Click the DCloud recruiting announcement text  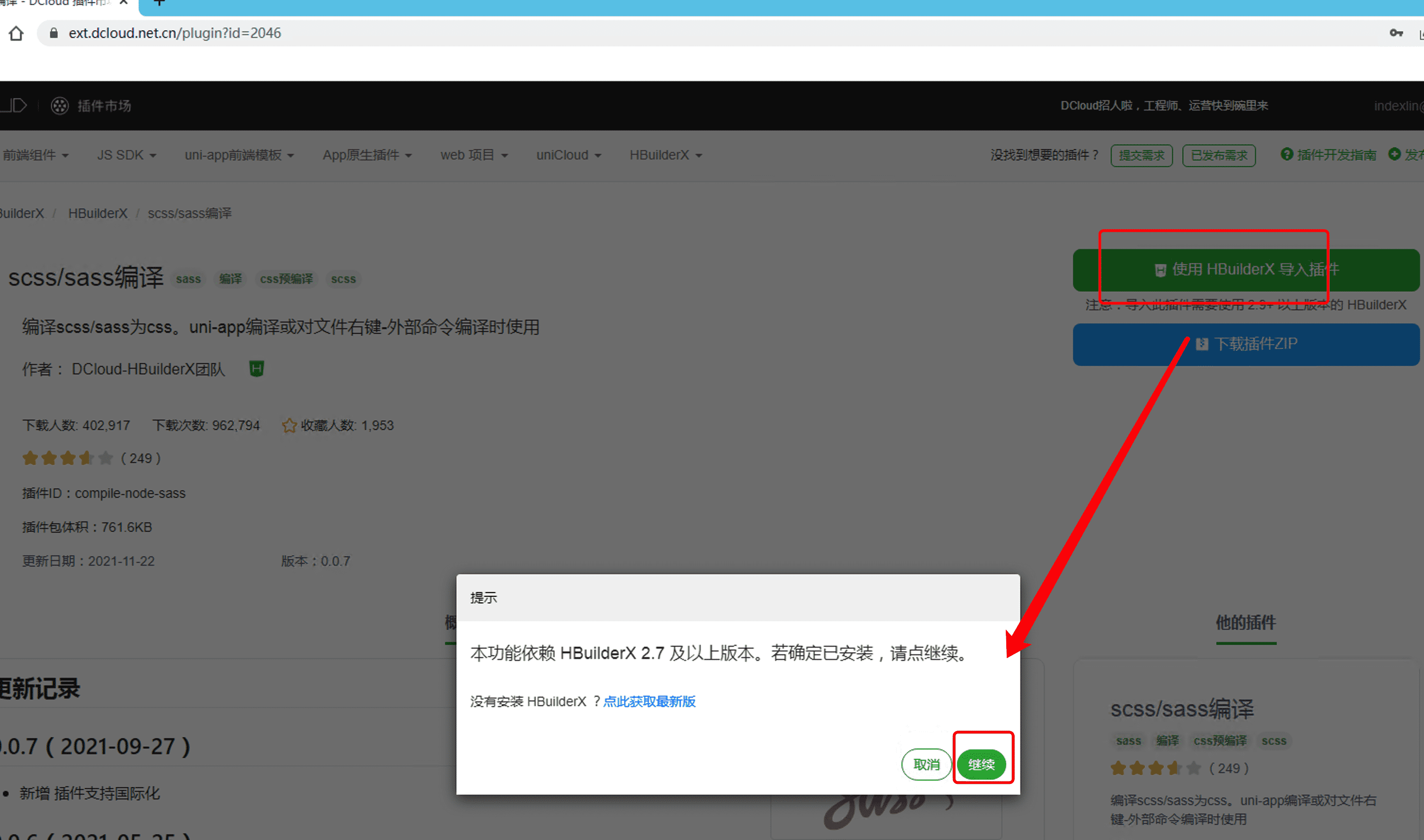click(1164, 106)
